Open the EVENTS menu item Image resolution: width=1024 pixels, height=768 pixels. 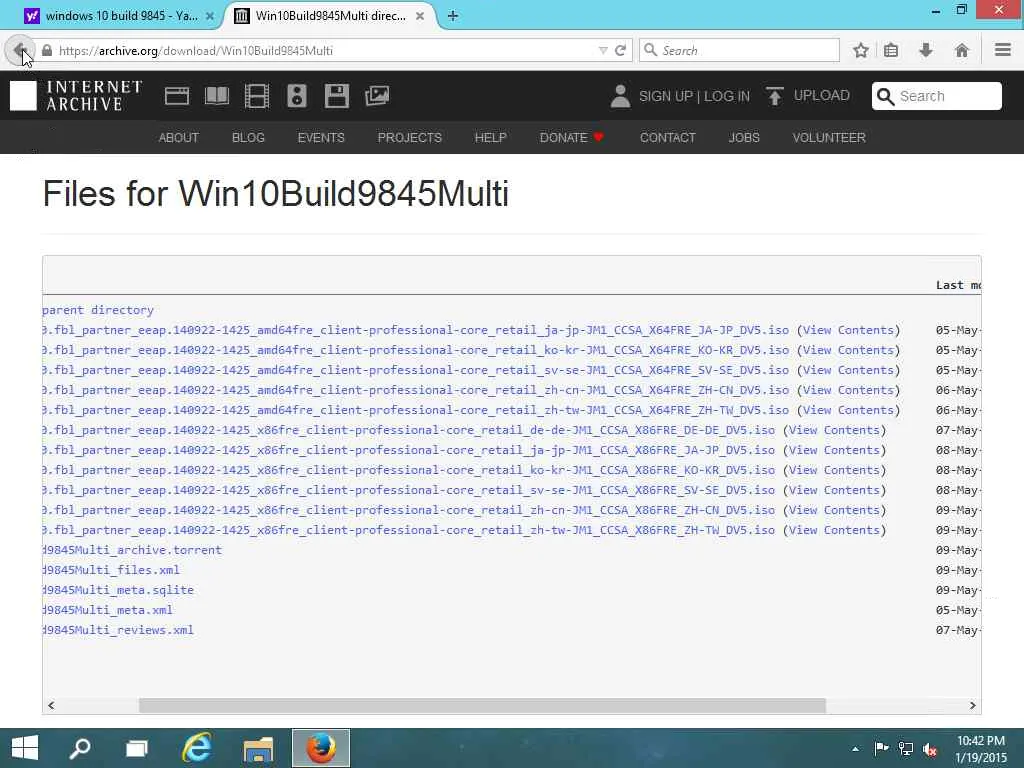[x=321, y=137]
